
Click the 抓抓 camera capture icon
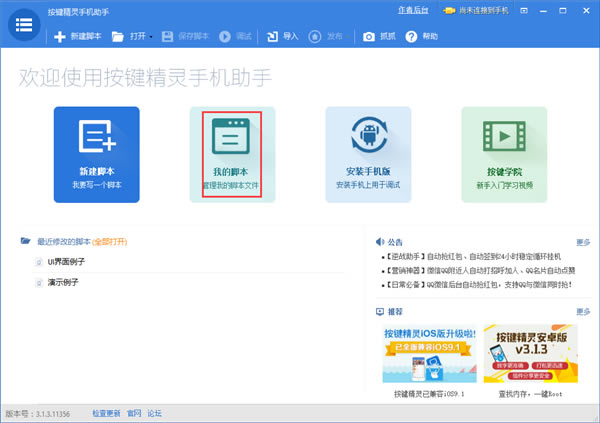pos(369,37)
